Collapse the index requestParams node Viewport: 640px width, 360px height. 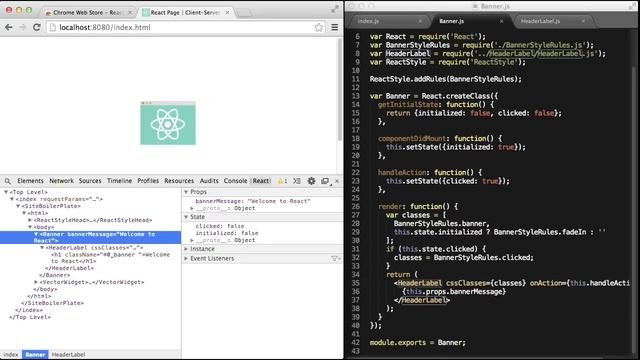tap(12, 199)
